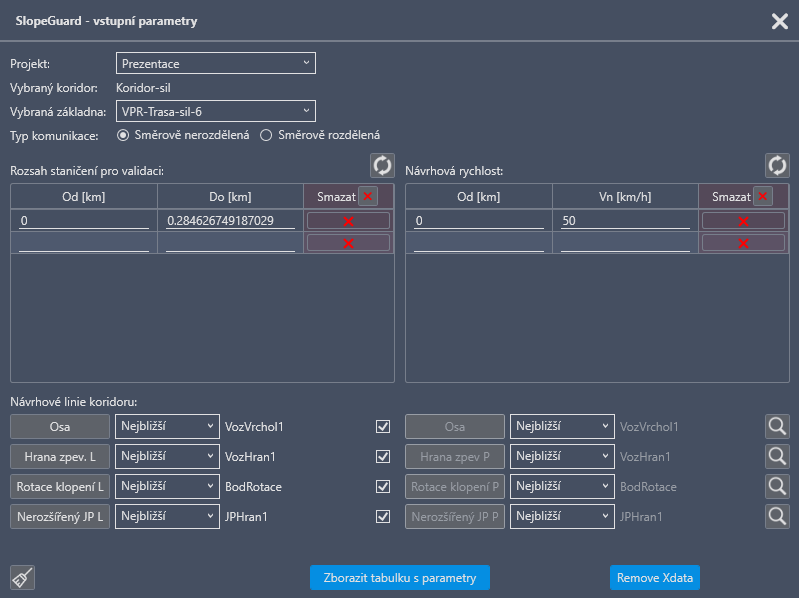
Task: Toggle the checkbox beside BodRotace
Action: (x=382, y=487)
